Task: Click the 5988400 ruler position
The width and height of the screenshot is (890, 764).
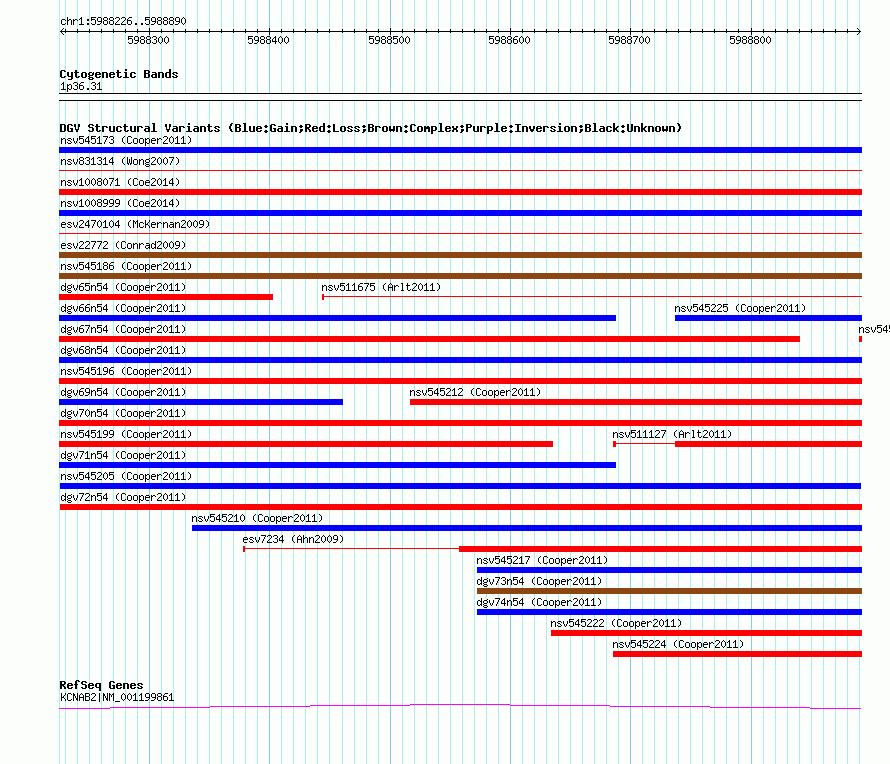Action: 268,40
